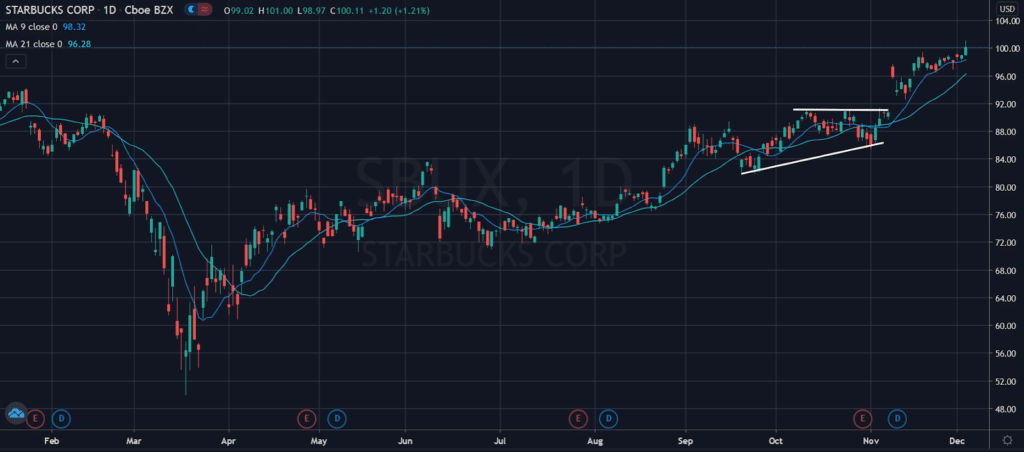
Task: Click the 92.00 price axis label
Action: coord(1004,104)
